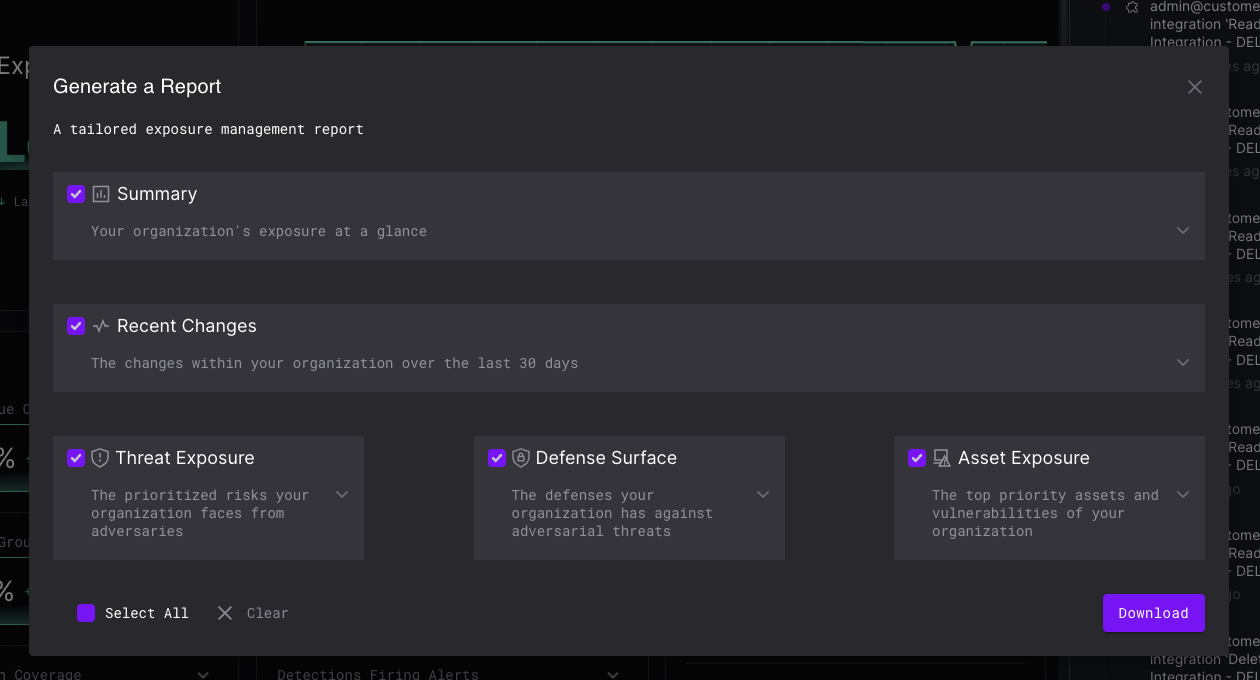Click the Threat Exposure shield icon
Viewport: 1260px width, 680px height.
click(100, 458)
